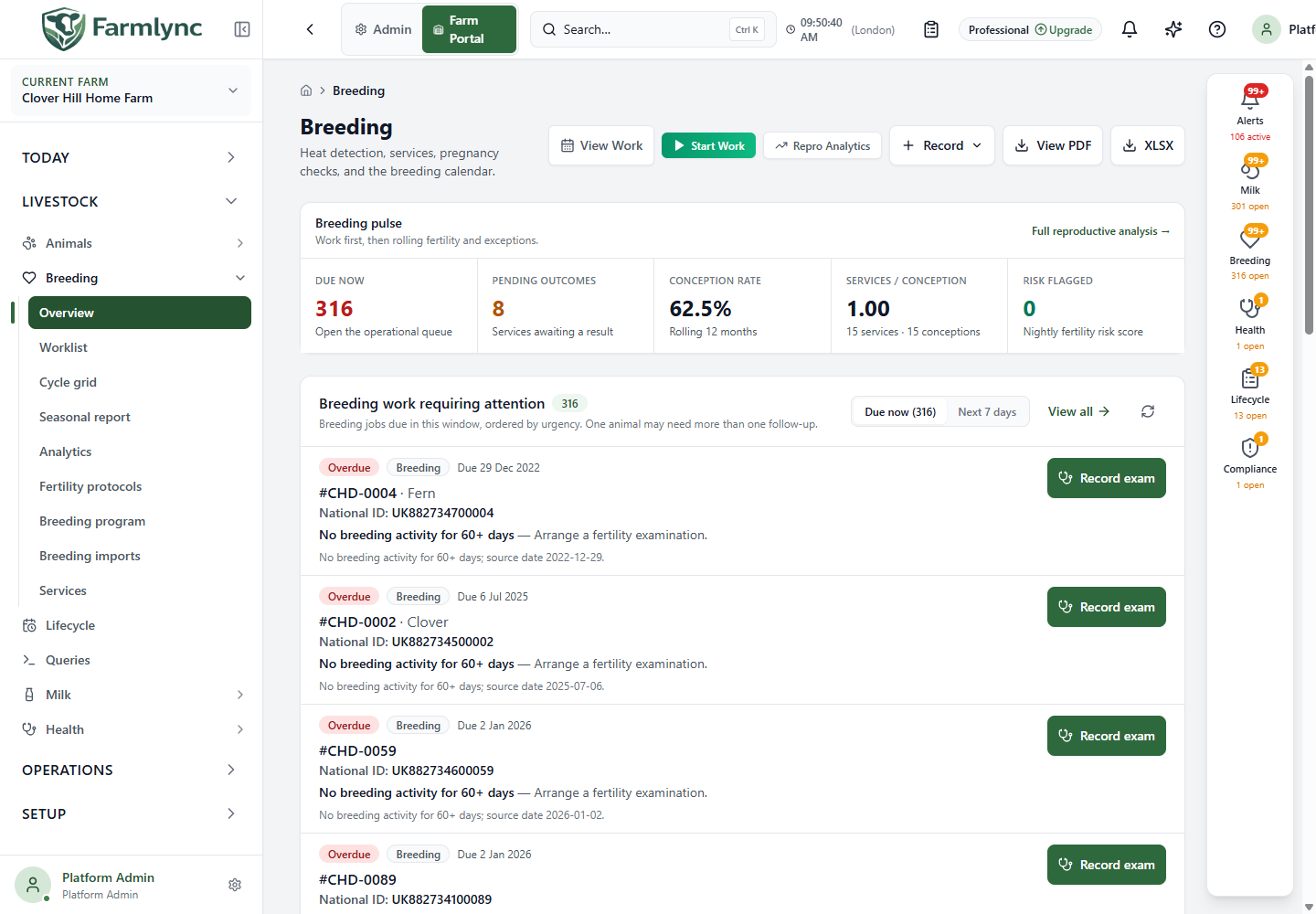
Task: Open Breeding queue in right rail
Action: point(1250,252)
